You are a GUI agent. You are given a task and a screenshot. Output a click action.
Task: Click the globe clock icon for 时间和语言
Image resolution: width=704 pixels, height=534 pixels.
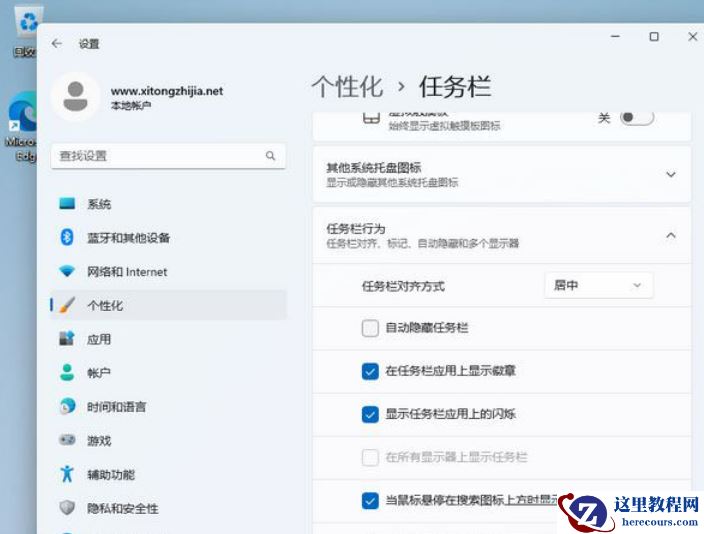(x=67, y=406)
